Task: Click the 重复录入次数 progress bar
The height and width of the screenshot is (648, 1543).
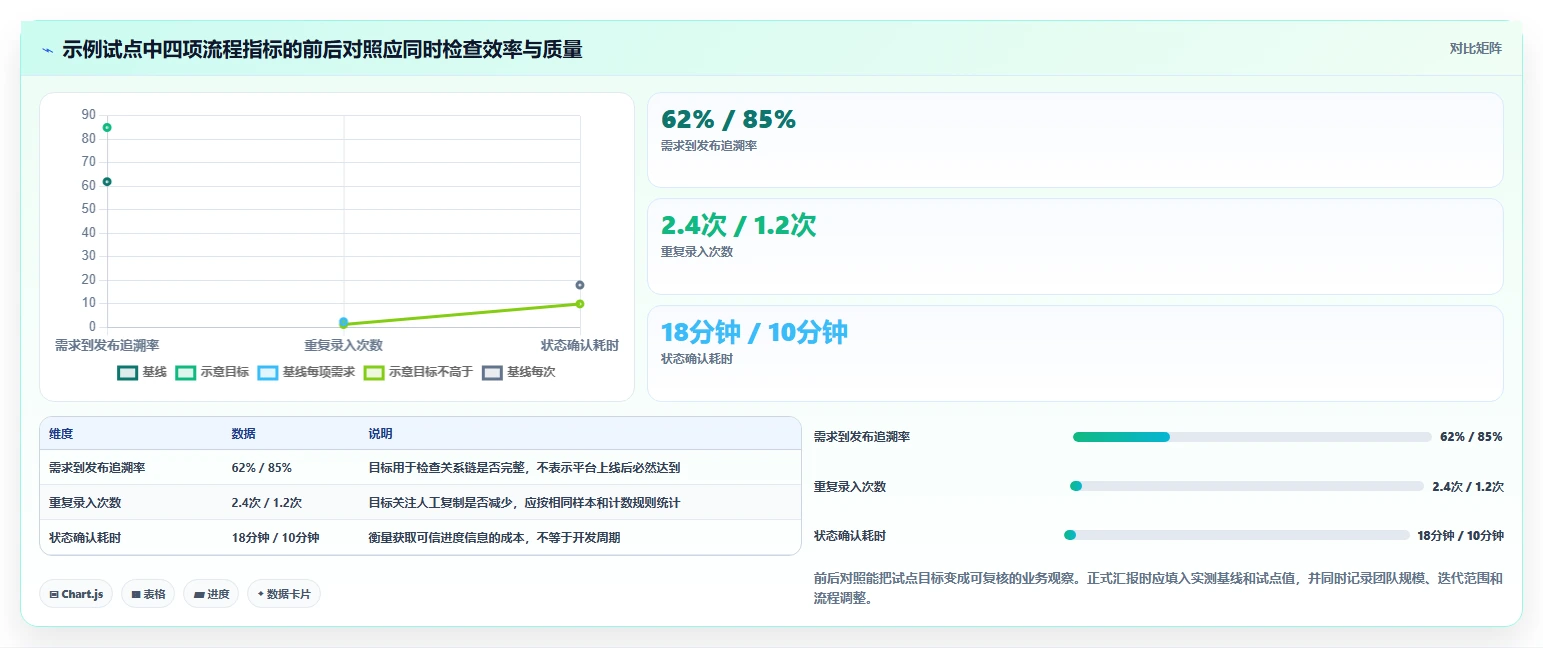Action: point(1247,486)
